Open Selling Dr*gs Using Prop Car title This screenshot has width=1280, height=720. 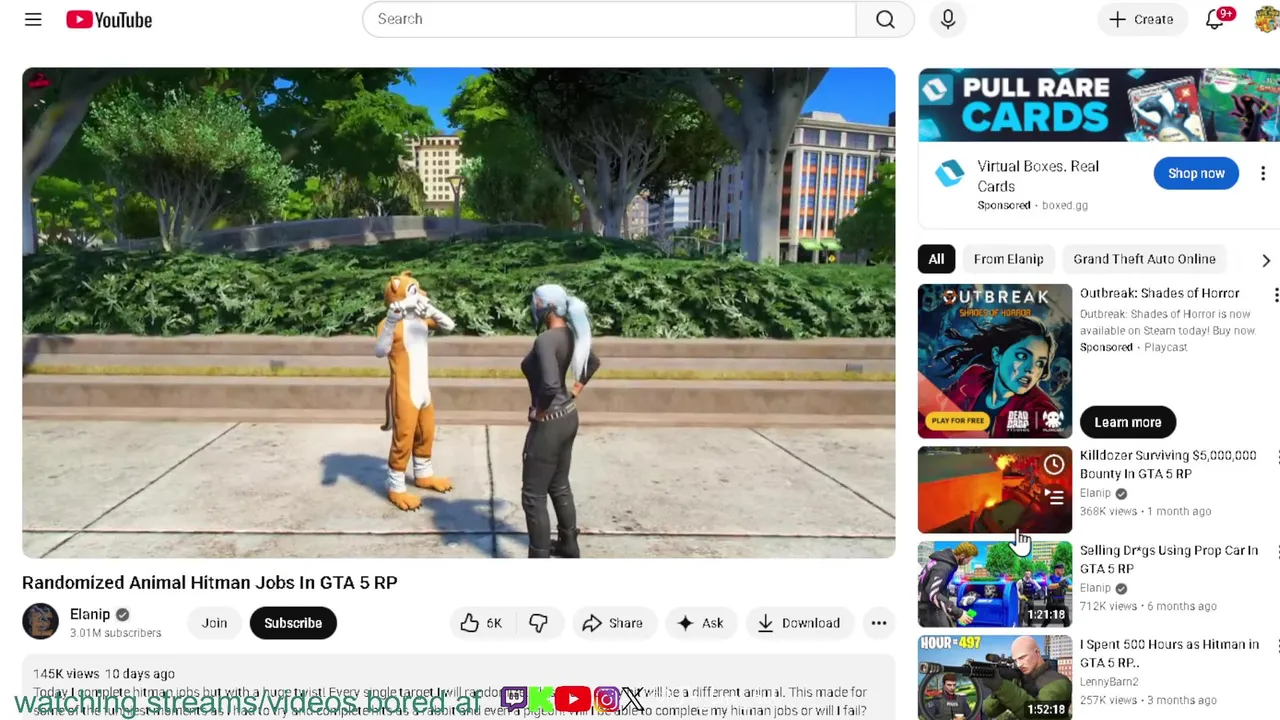[x=1169, y=559]
